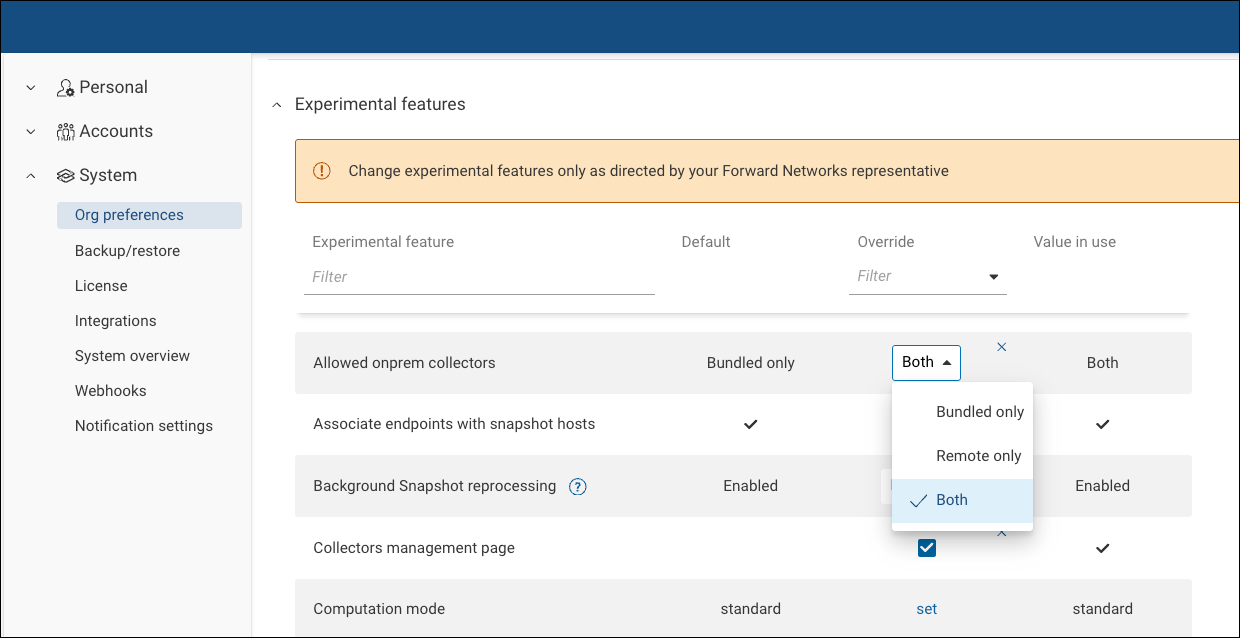1240x638 pixels.
Task: Click the checkmark beside Both in the dropdown list
Action: click(x=918, y=500)
